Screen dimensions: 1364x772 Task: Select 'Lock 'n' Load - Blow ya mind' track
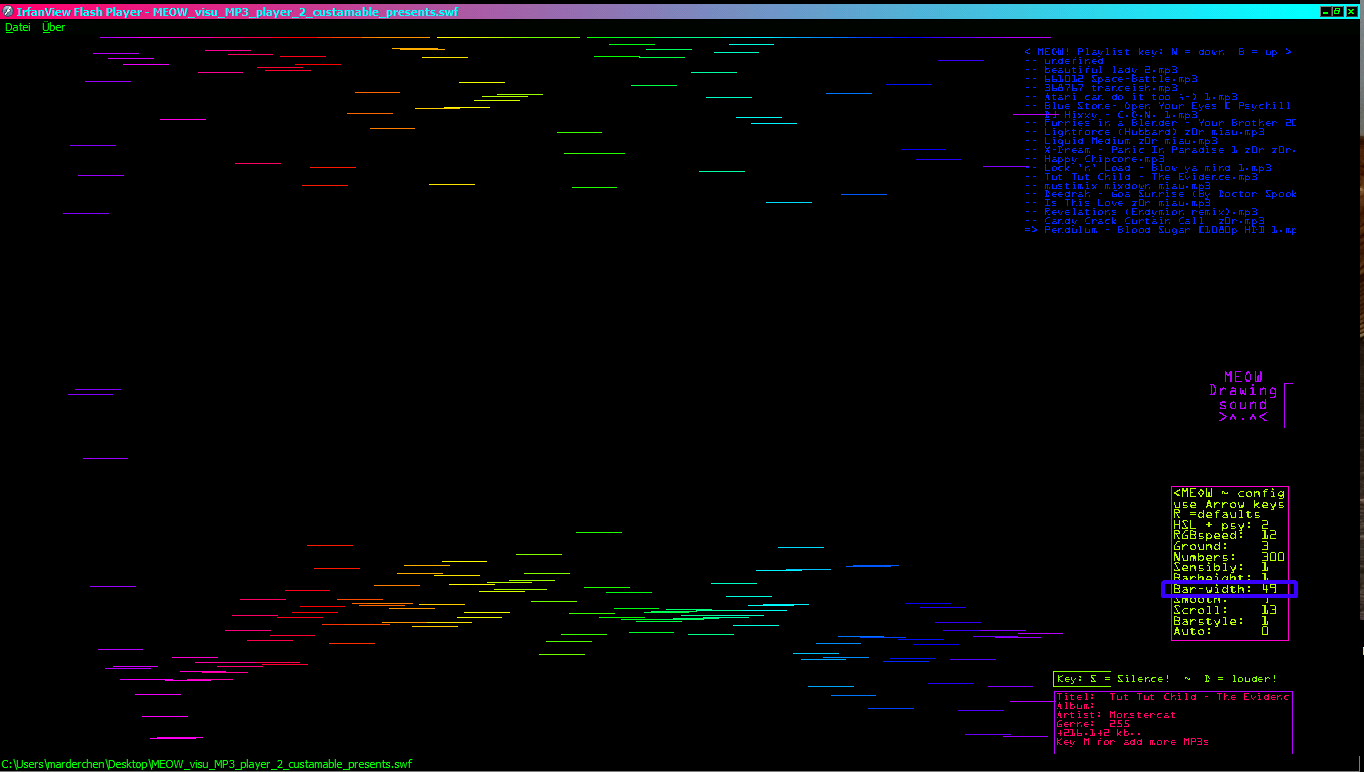(1148, 168)
